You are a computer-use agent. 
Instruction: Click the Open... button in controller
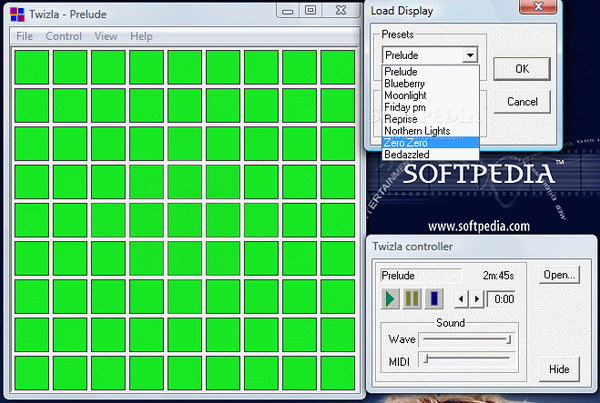click(x=559, y=275)
